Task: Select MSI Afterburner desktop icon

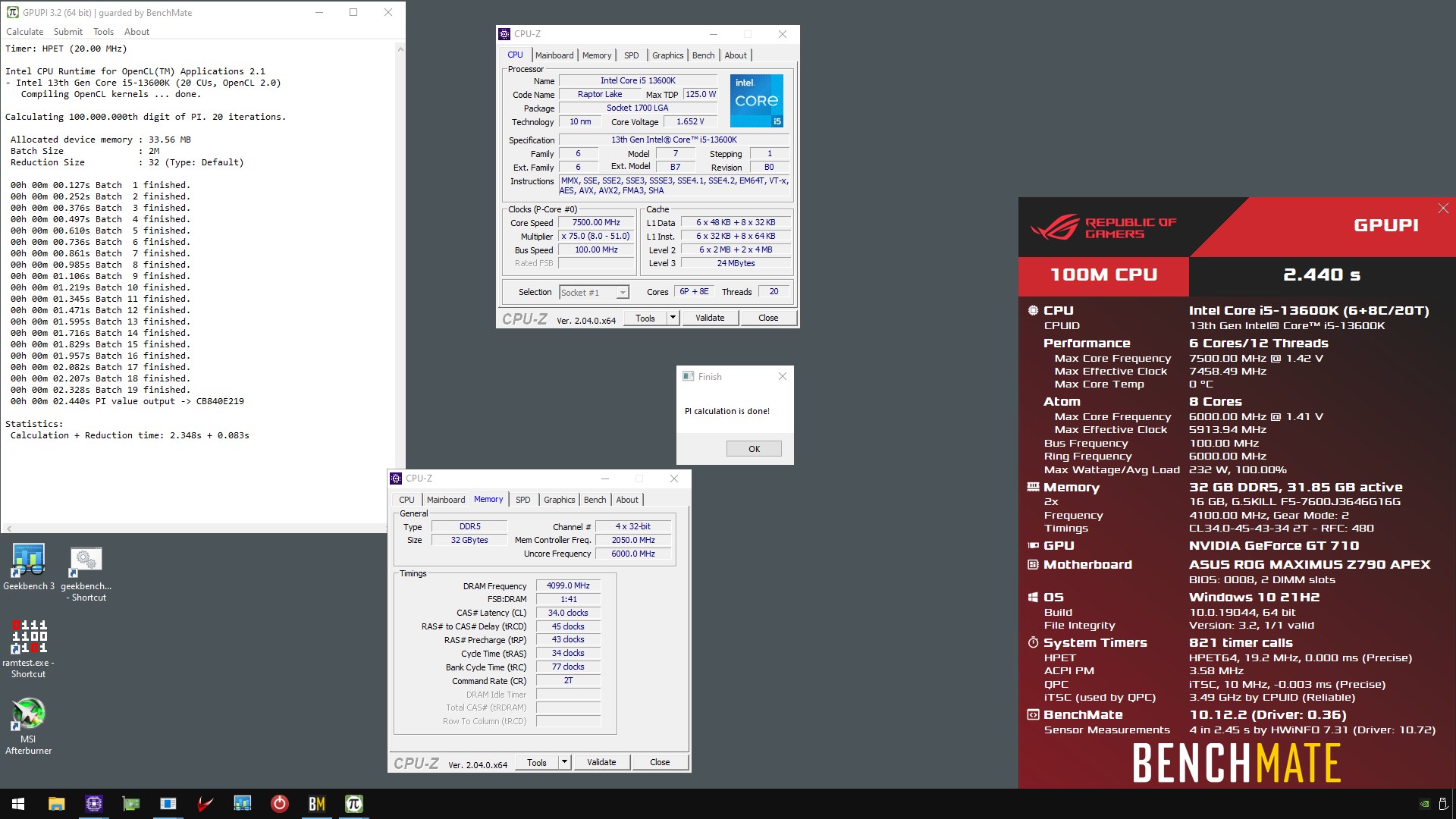Action: pyautogui.click(x=28, y=726)
